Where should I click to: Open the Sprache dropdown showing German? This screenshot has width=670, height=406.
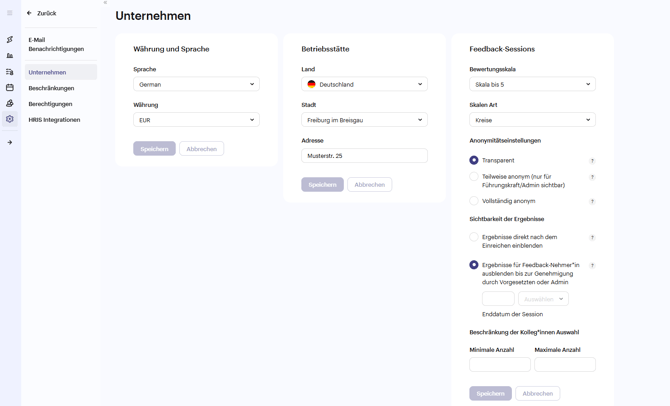pyautogui.click(x=196, y=85)
